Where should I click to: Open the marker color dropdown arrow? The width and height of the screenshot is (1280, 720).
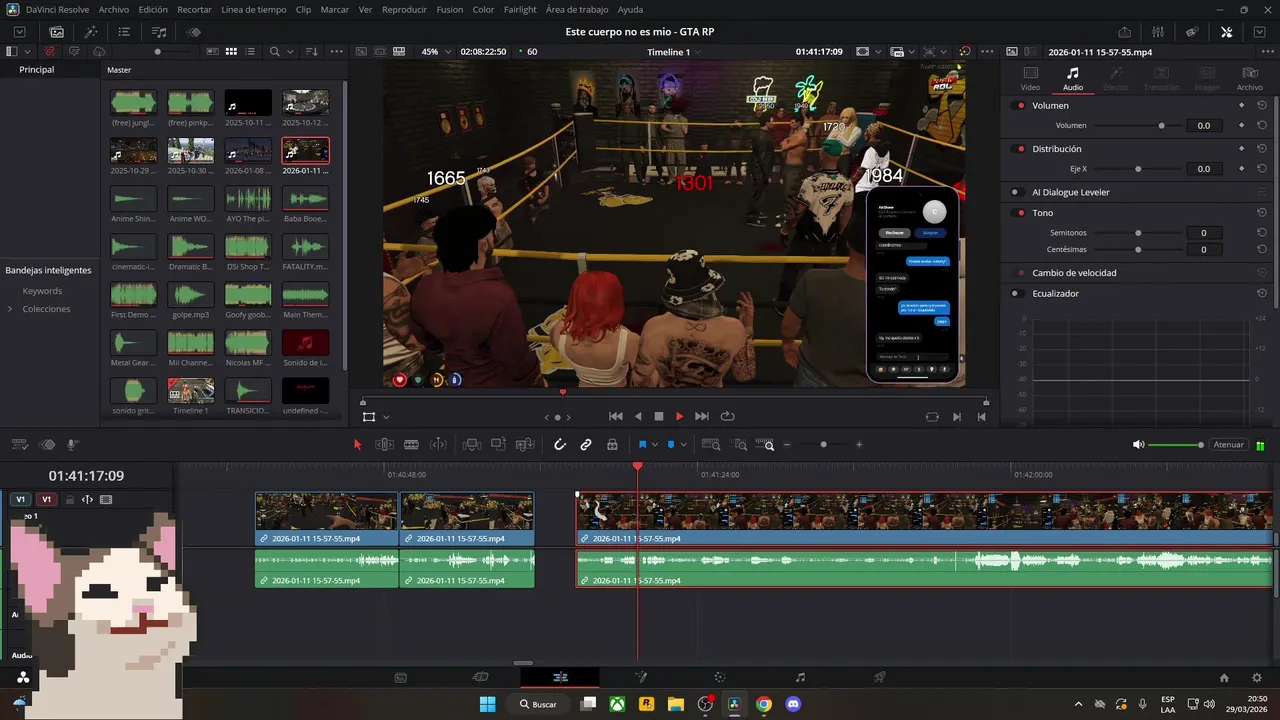click(x=684, y=445)
